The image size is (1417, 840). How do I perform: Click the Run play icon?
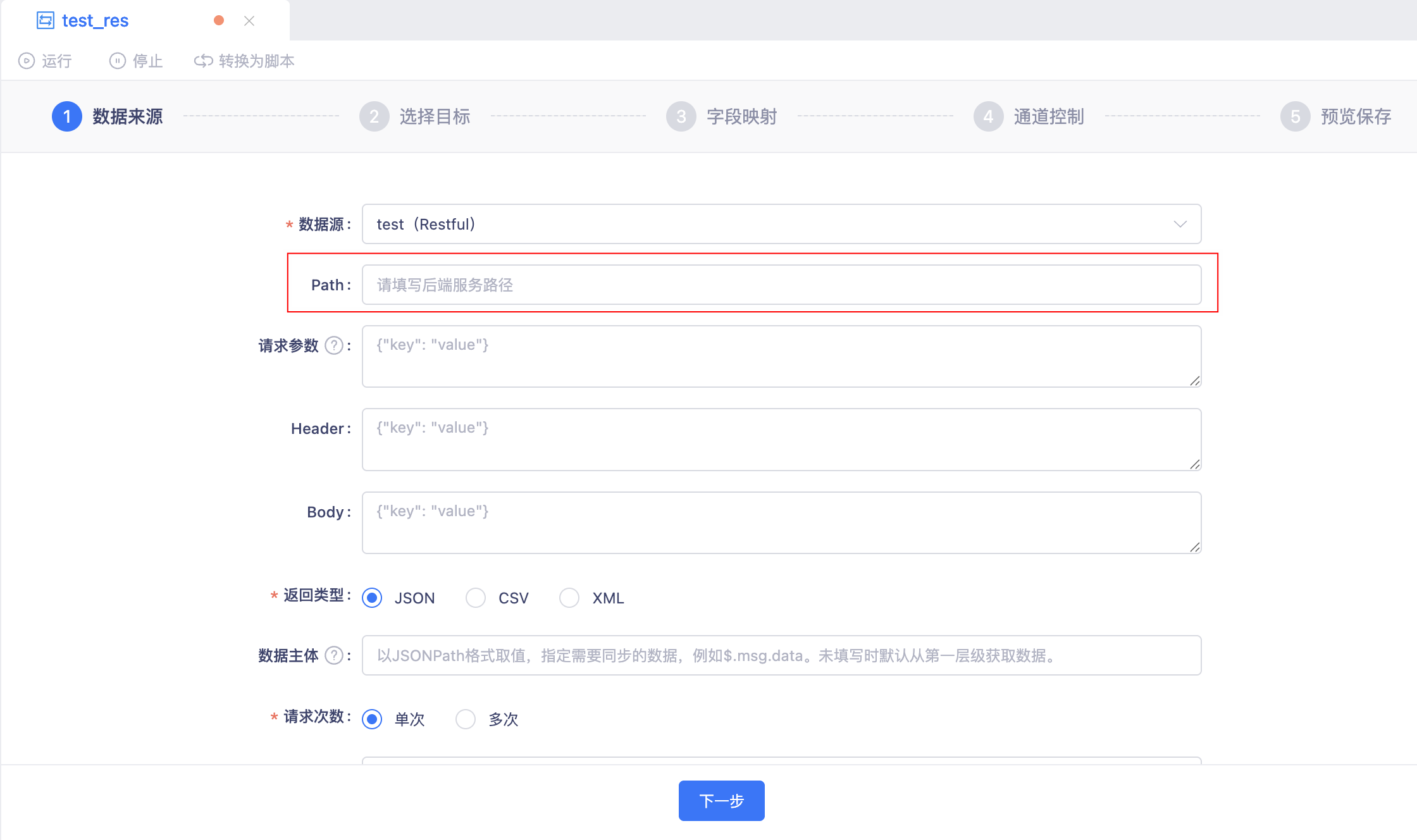click(26, 61)
